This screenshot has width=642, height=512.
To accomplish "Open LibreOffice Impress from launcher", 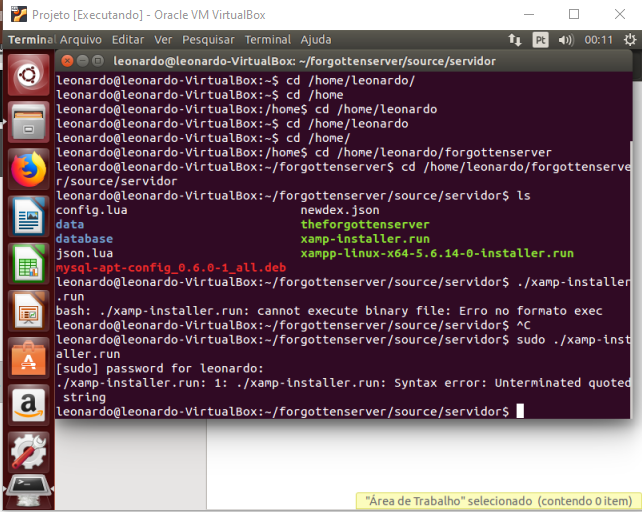I will coord(28,310).
